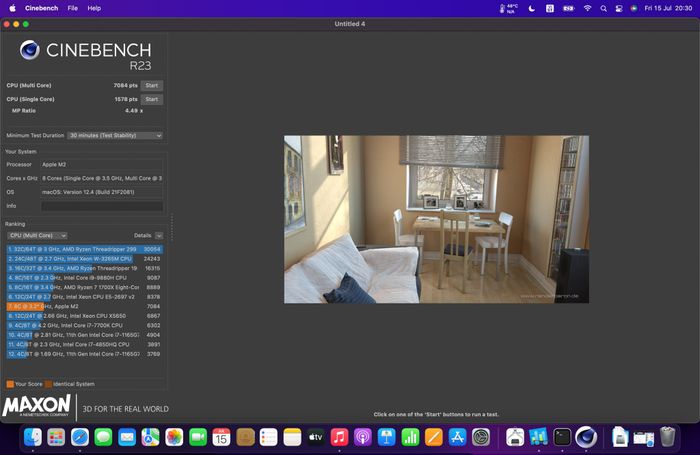Open Calendar from the dock
The height and width of the screenshot is (455, 700).
pyautogui.click(x=221, y=437)
